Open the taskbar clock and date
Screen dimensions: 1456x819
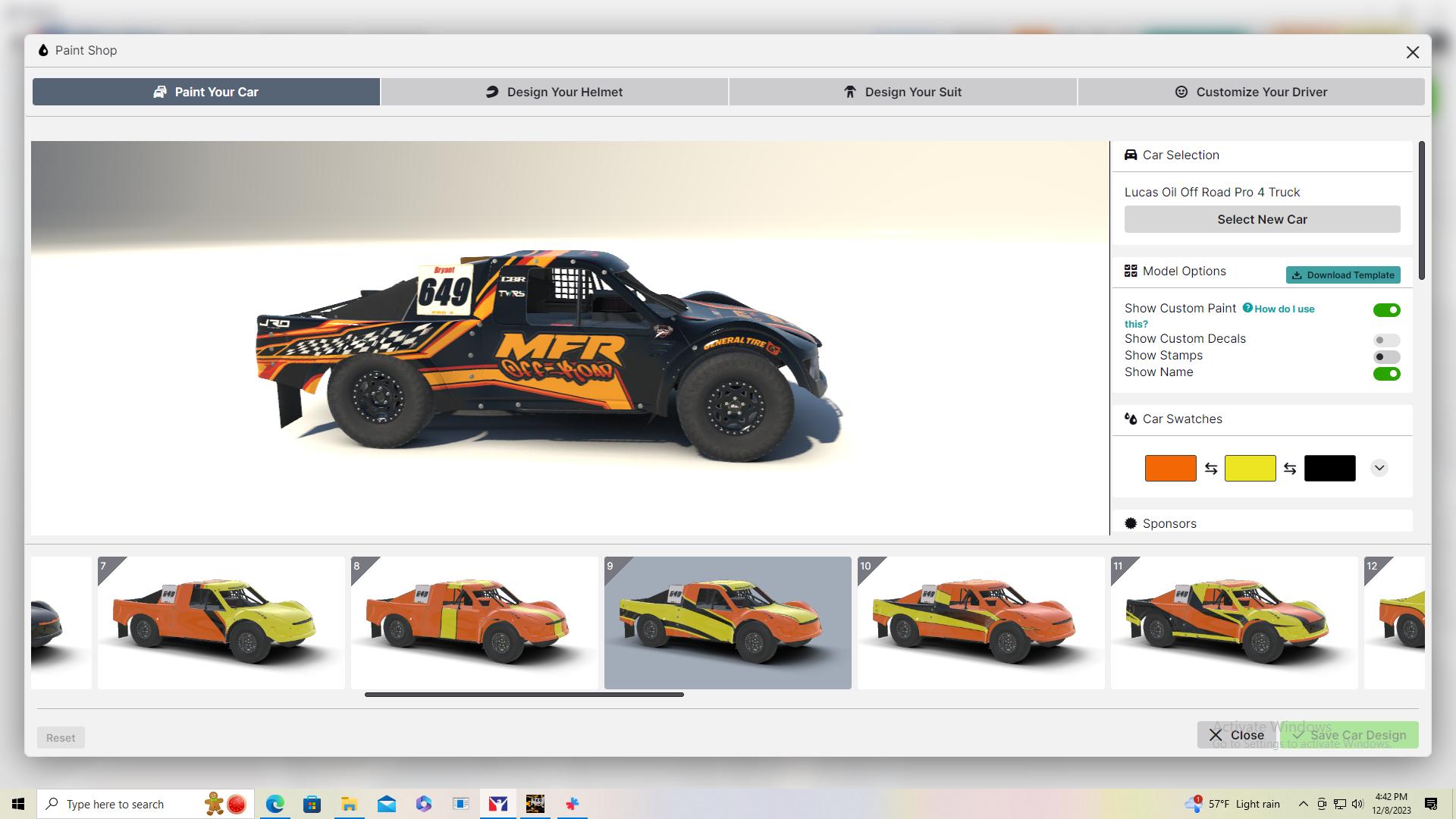coord(1391,804)
